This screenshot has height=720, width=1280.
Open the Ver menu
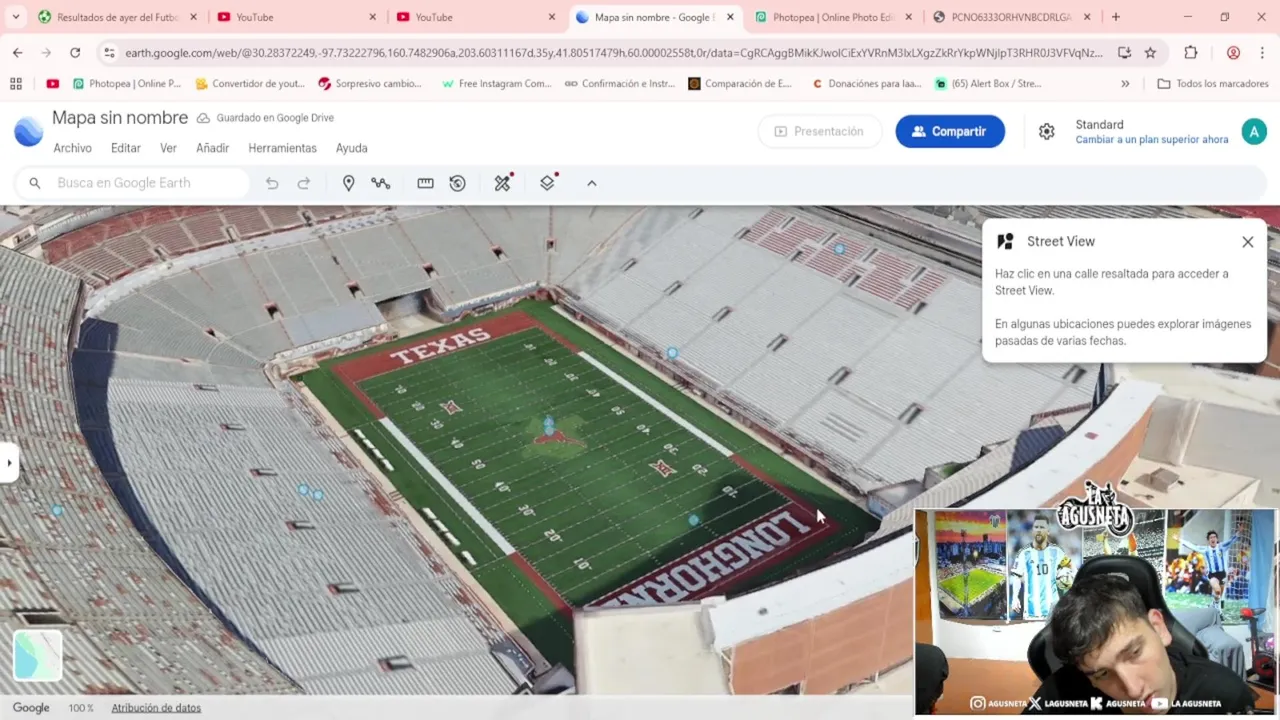(168, 148)
